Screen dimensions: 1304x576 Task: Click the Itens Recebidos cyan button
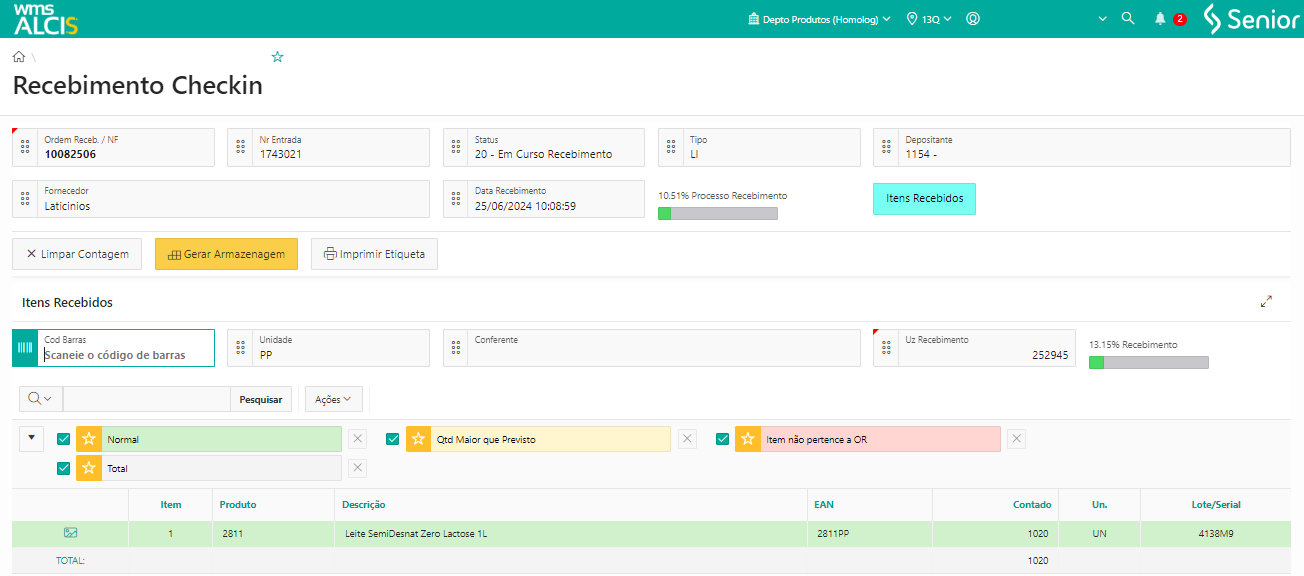pyautogui.click(x=924, y=199)
